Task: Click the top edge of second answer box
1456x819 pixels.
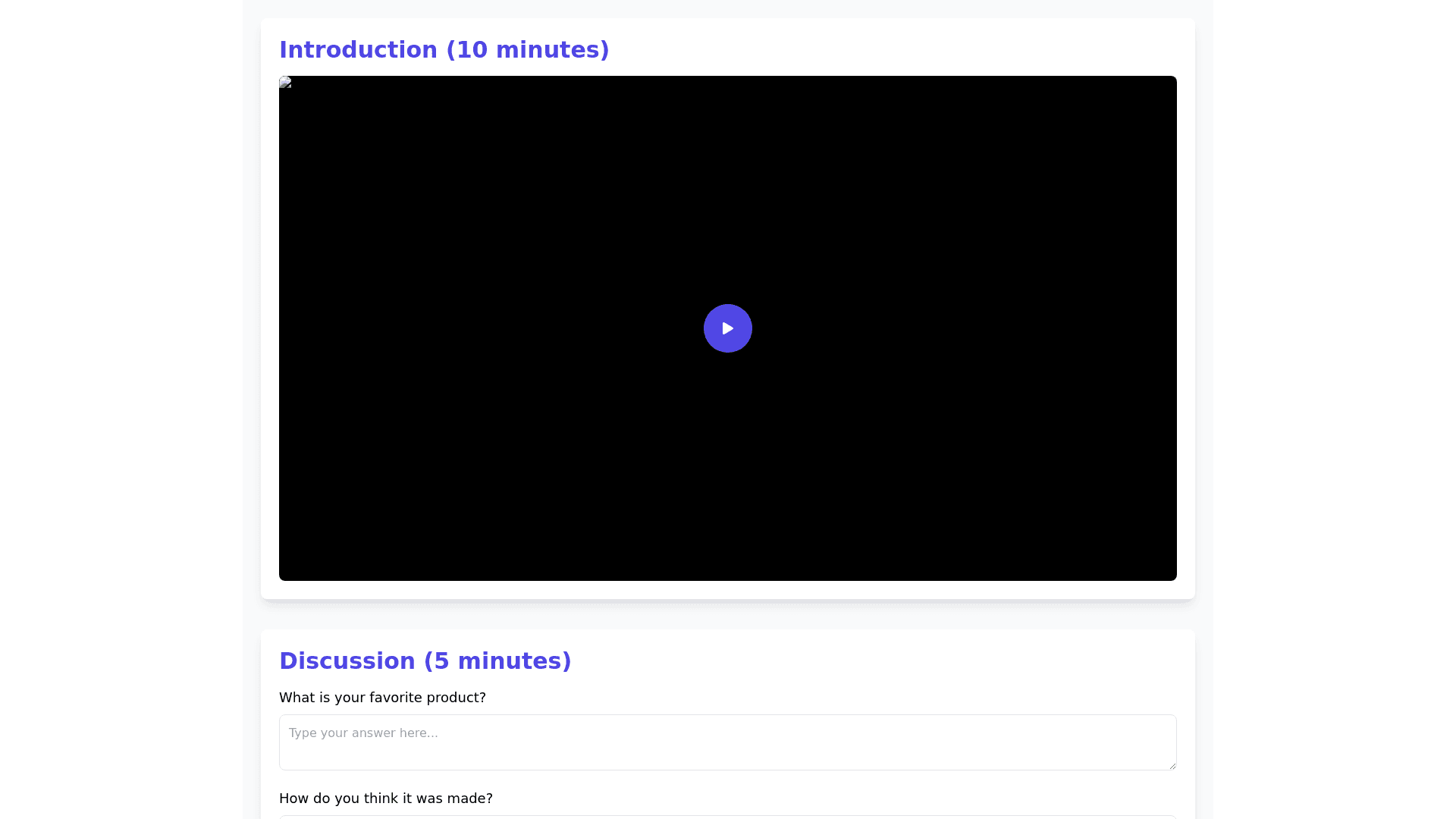Action: pos(727,817)
